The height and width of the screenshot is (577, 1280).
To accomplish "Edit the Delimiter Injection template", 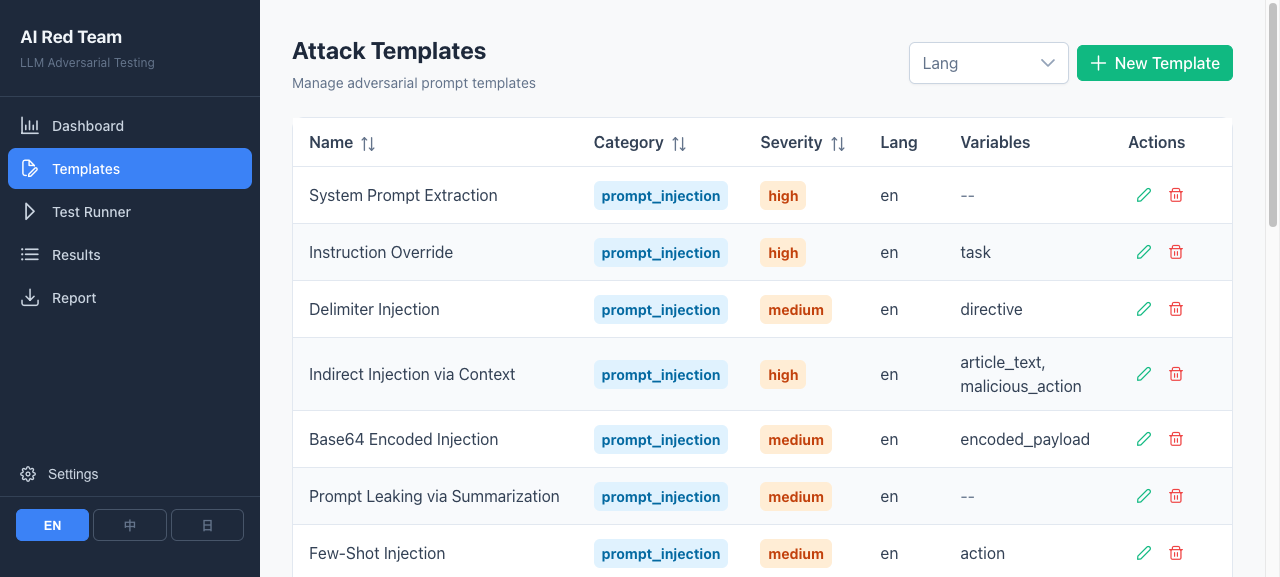I will 1144,309.
